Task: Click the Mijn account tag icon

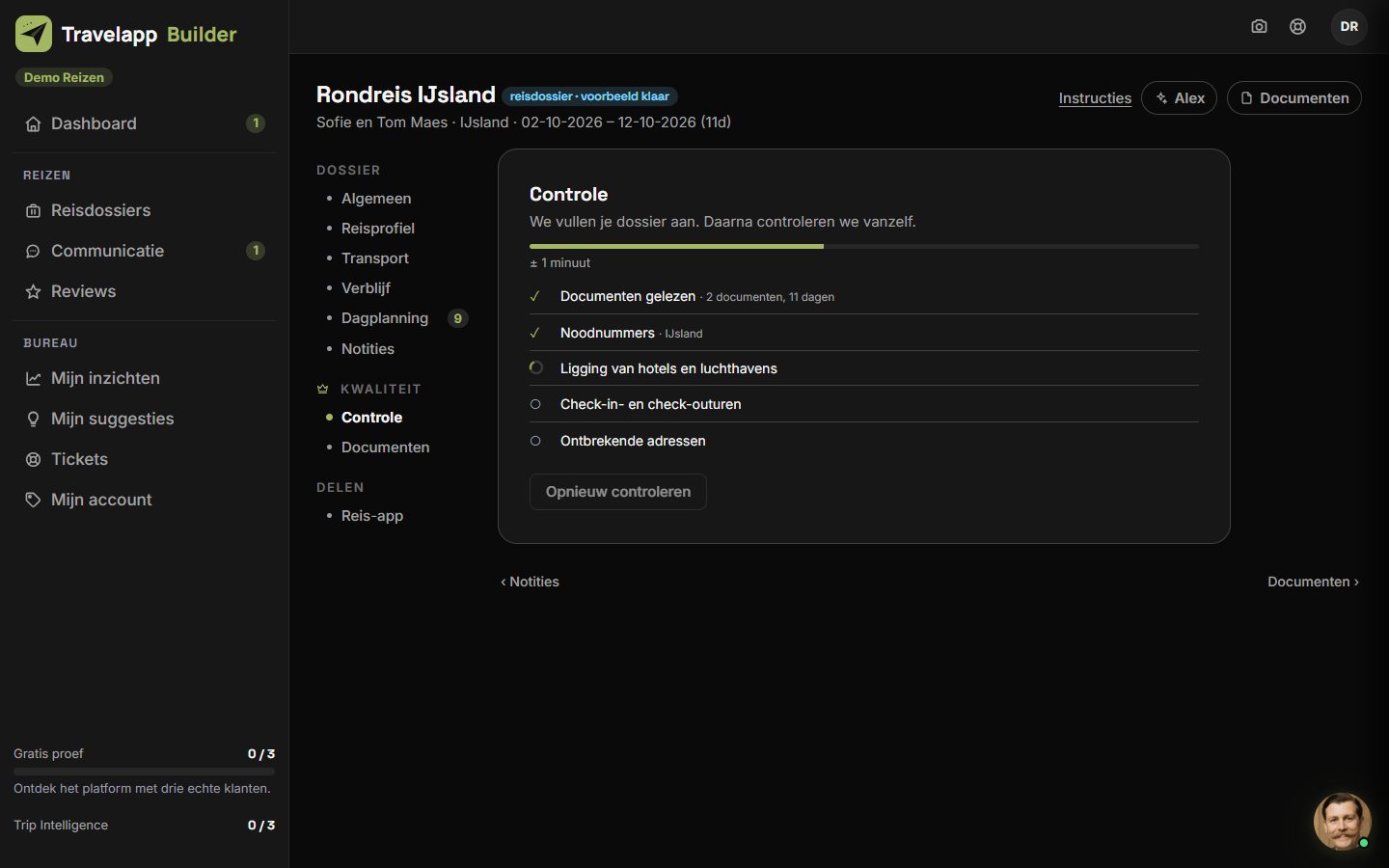Action: click(x=33, y=500)
